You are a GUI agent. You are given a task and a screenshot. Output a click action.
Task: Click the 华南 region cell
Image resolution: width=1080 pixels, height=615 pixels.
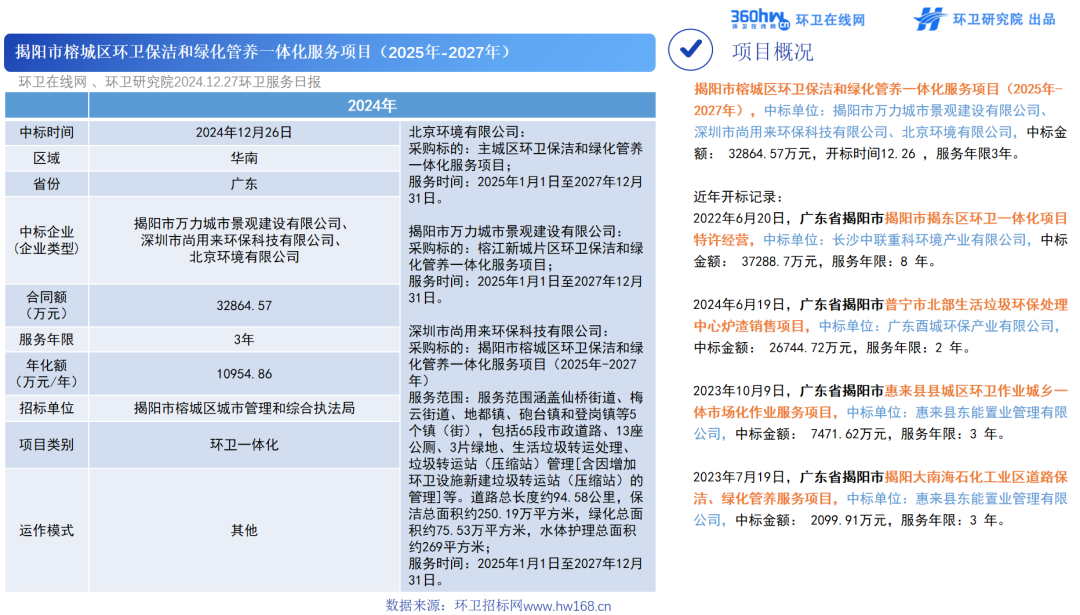click(244, 158)
